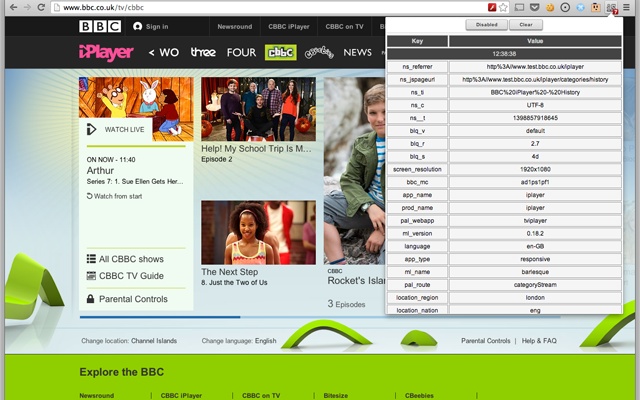Click The Next Step title

point(229,272)
